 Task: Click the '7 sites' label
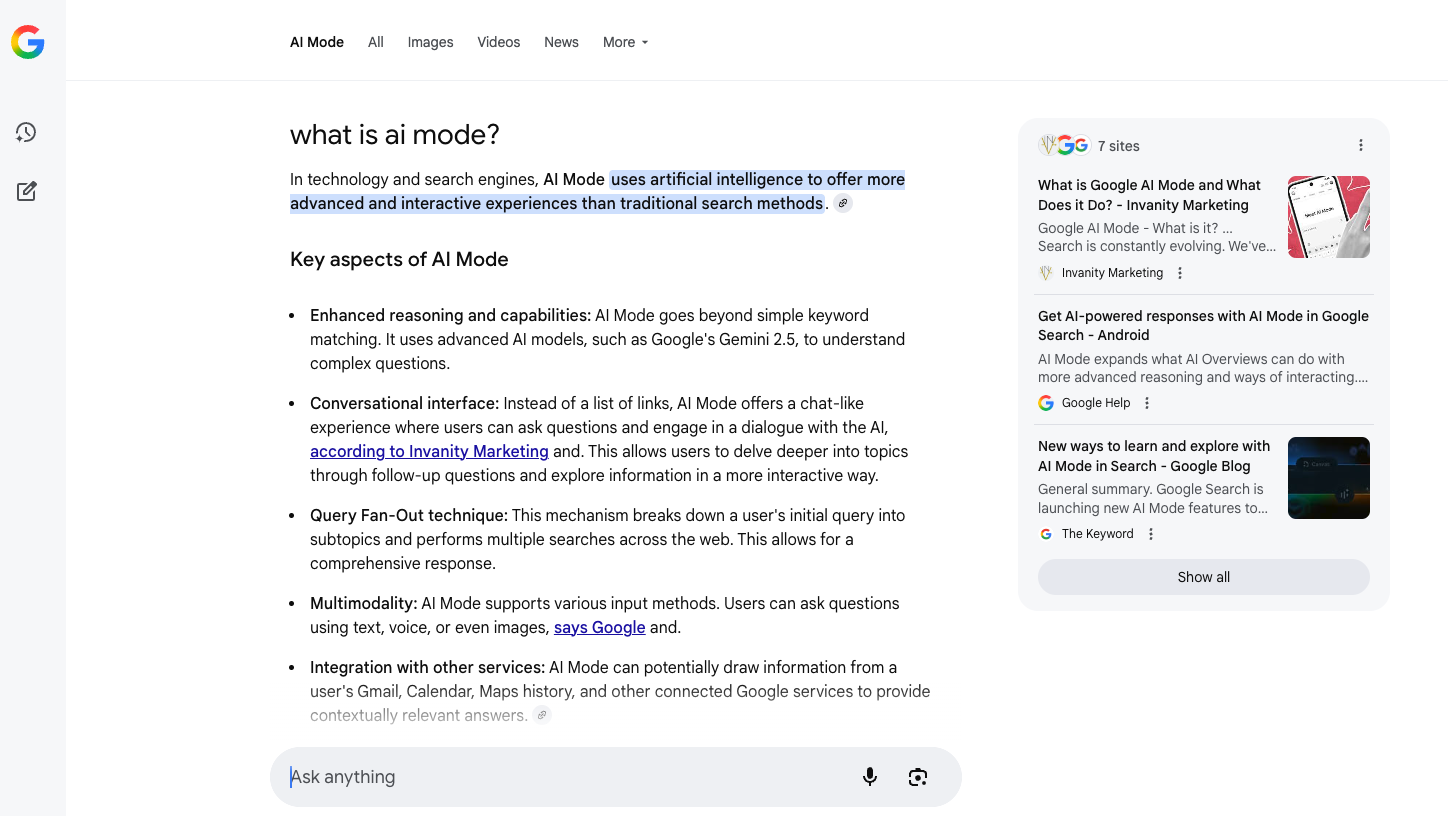click(1118, 146)
